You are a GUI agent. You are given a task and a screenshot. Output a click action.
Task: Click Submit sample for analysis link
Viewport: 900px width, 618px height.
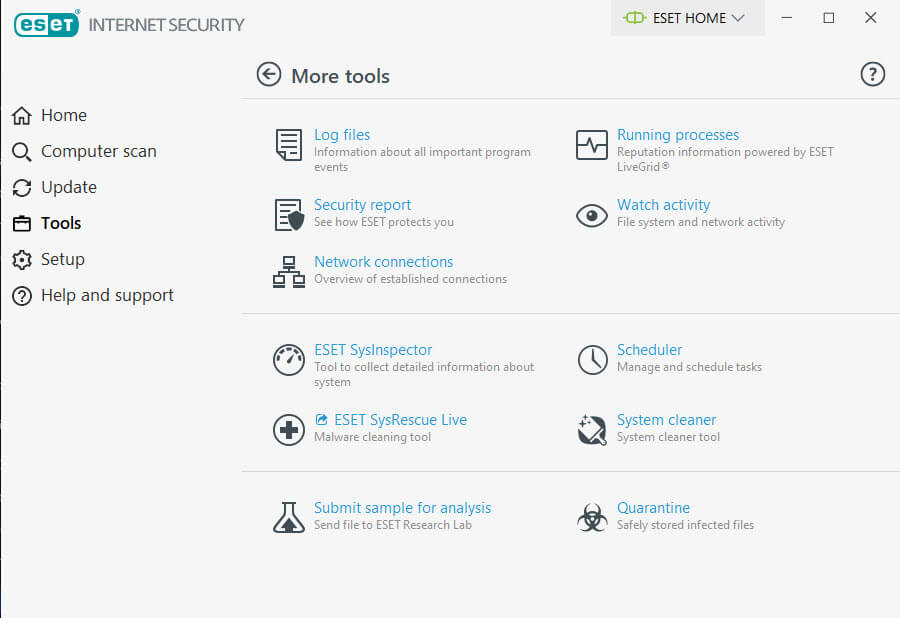tap(402, 507)
